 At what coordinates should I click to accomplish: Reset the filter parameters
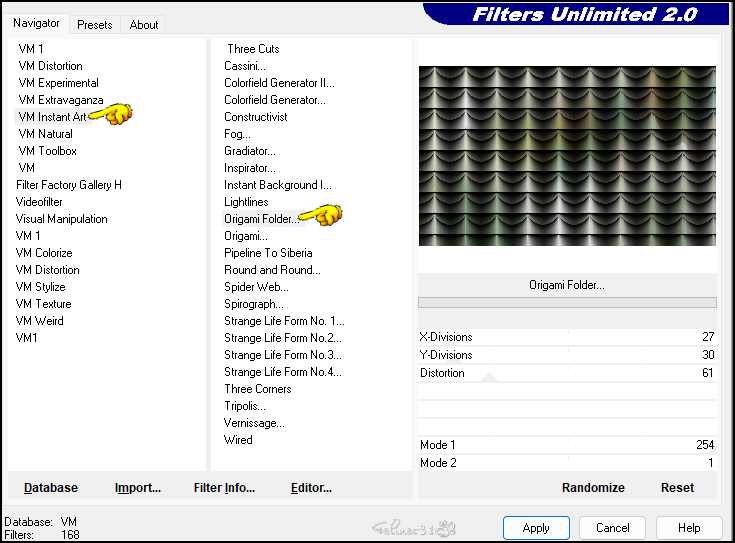pos(677,488)
